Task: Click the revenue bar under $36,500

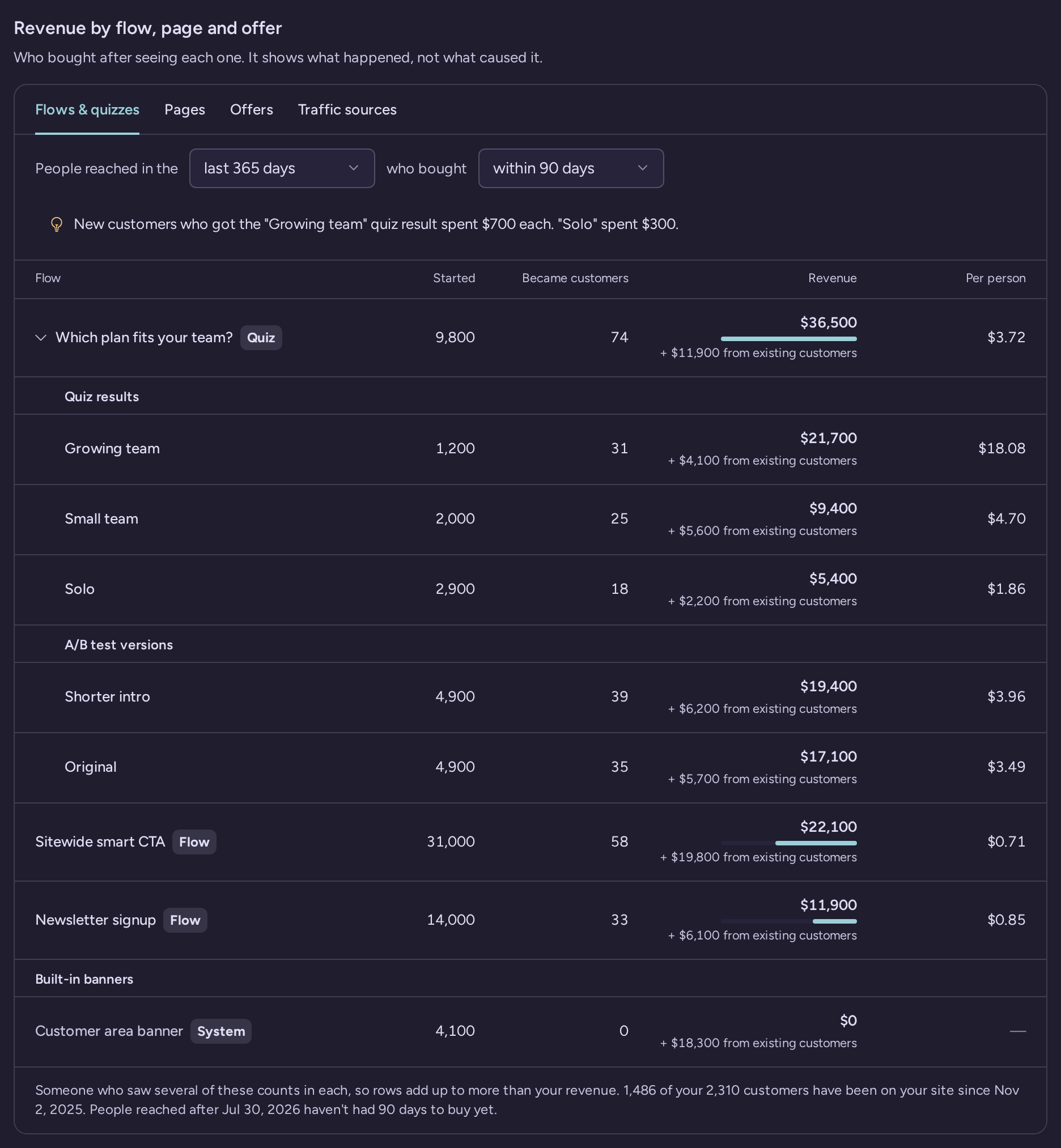Action: pyautogui.click(x=788, y=339)
